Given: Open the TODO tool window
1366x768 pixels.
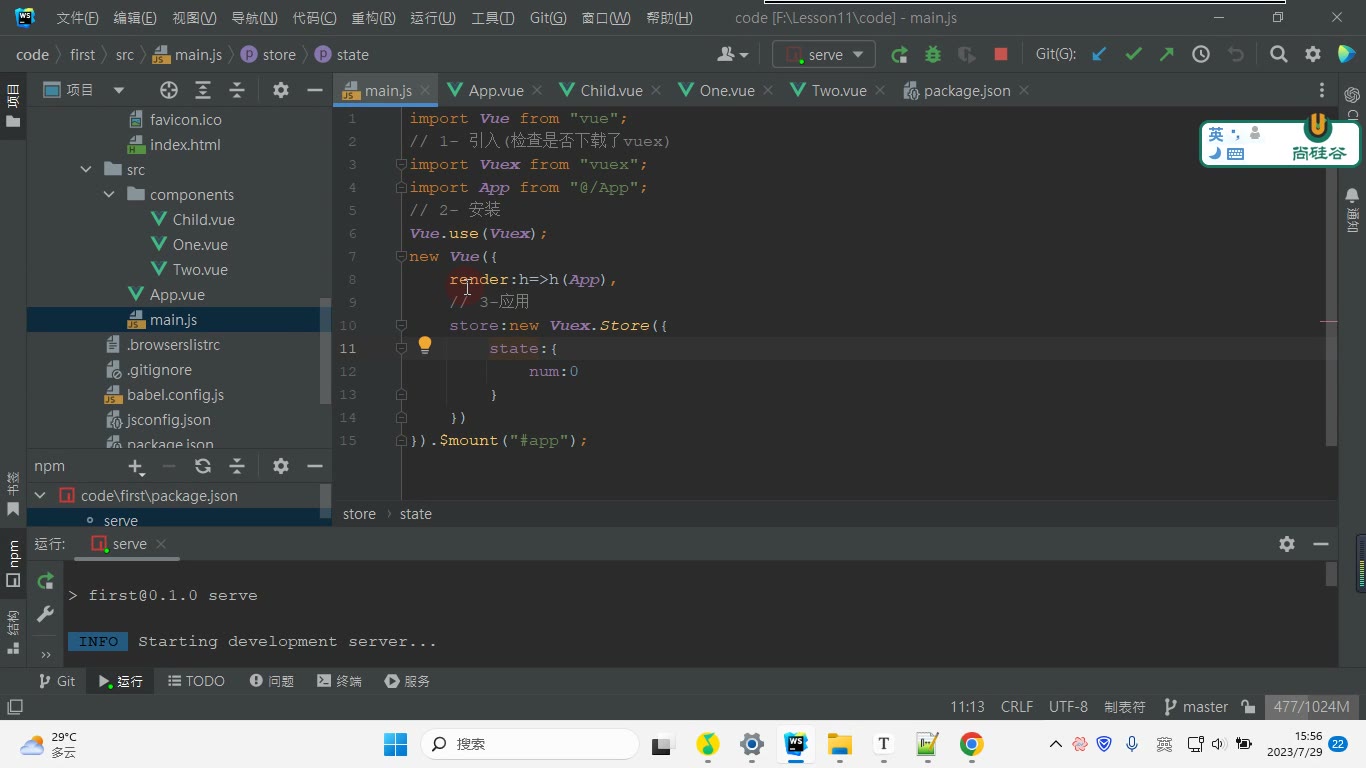Looking at the screenshot, I should coord(196,681).
